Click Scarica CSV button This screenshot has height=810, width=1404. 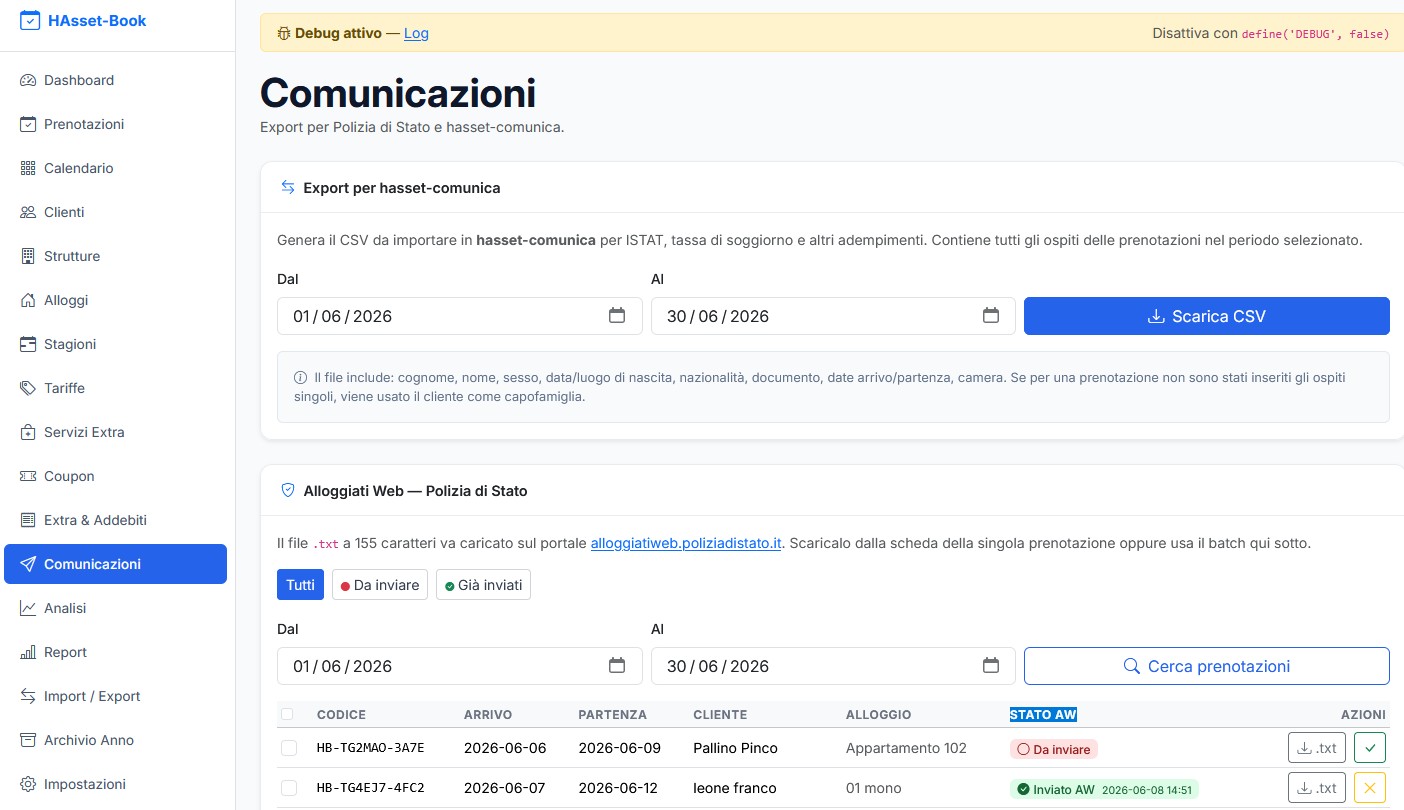(1207, 316)
